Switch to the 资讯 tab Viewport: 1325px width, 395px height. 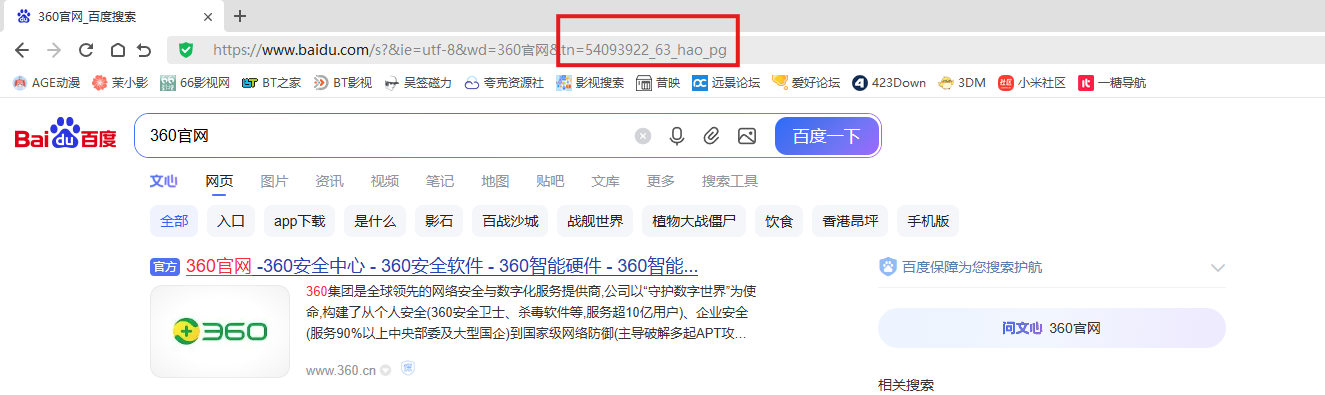329,181
